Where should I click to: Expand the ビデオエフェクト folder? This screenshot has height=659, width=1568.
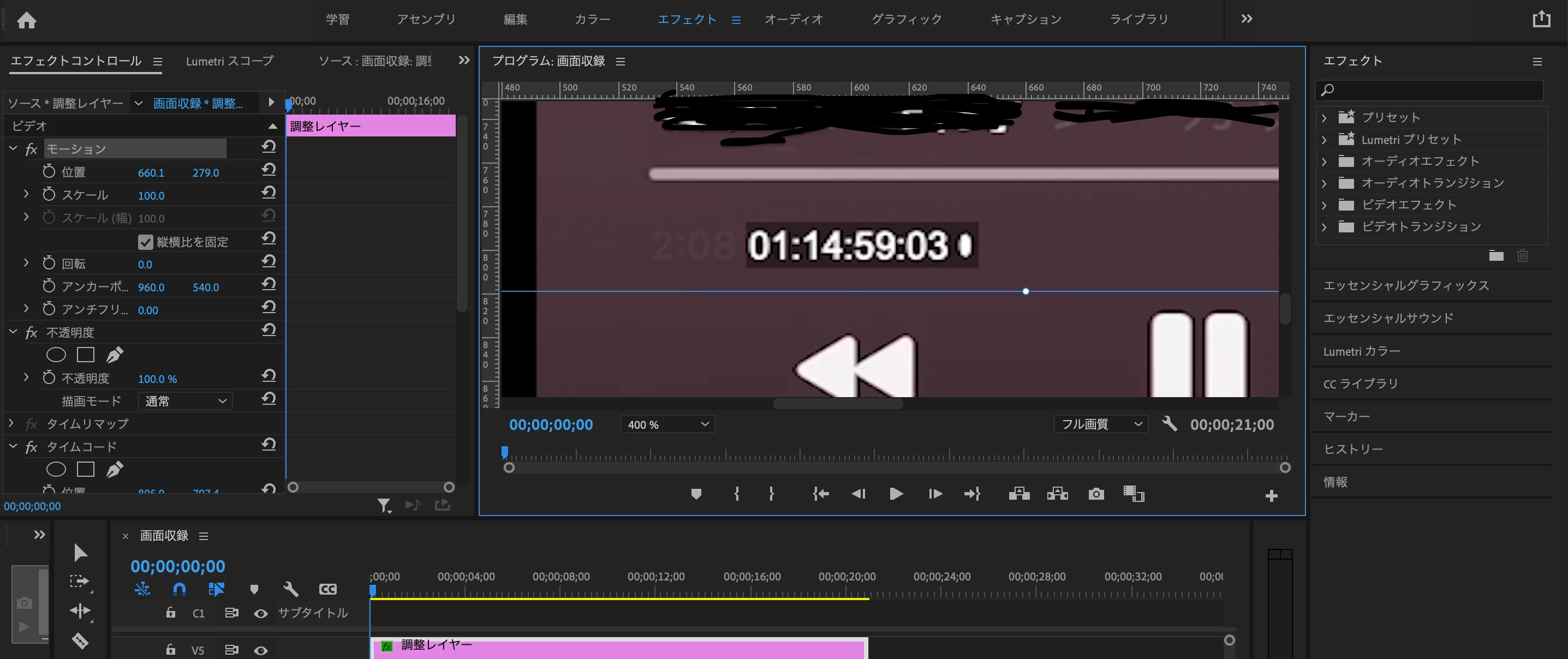point(1324,205)
